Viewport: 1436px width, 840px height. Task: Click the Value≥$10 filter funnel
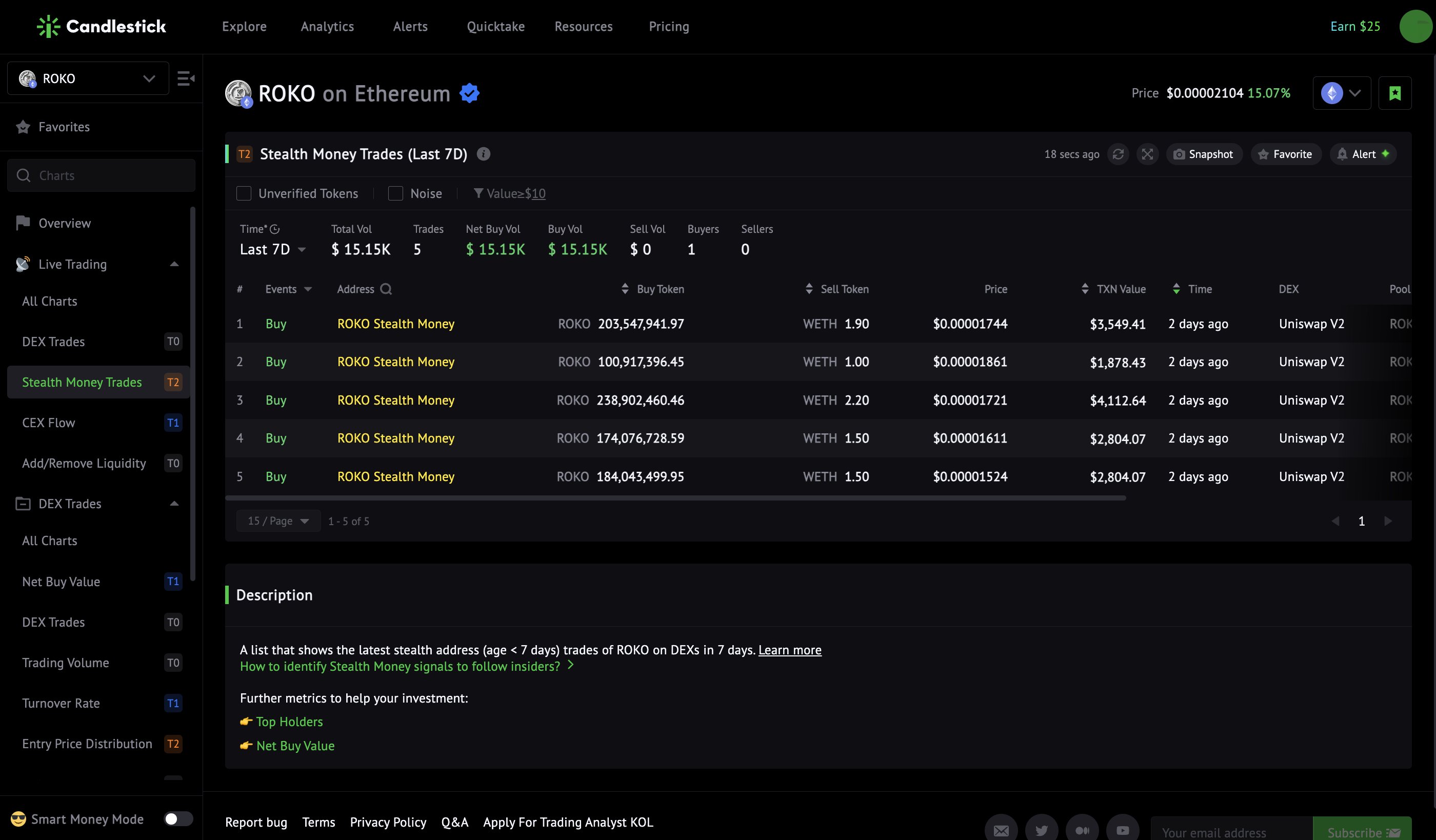coord(478,194)
